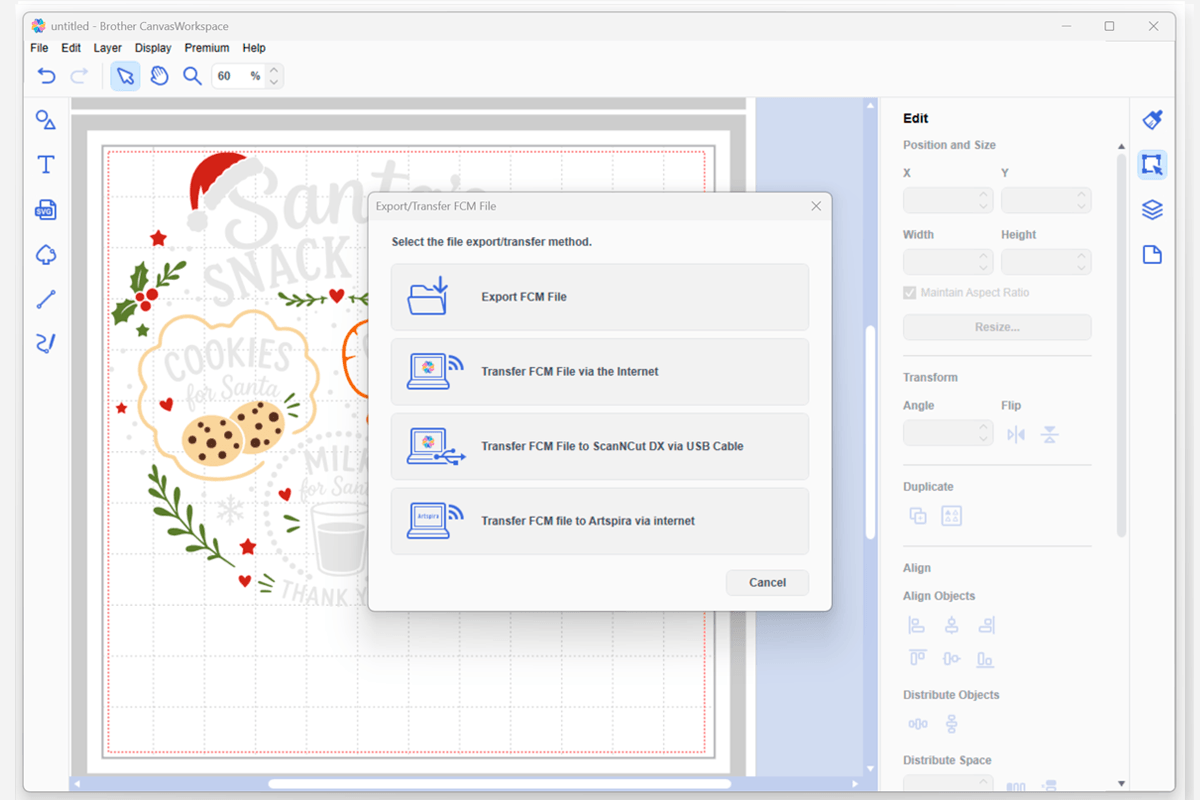This screenshot has height=800, width=1200.
Task: Choose Transfer FCM File via the Internet
Action: pos(600,372)
